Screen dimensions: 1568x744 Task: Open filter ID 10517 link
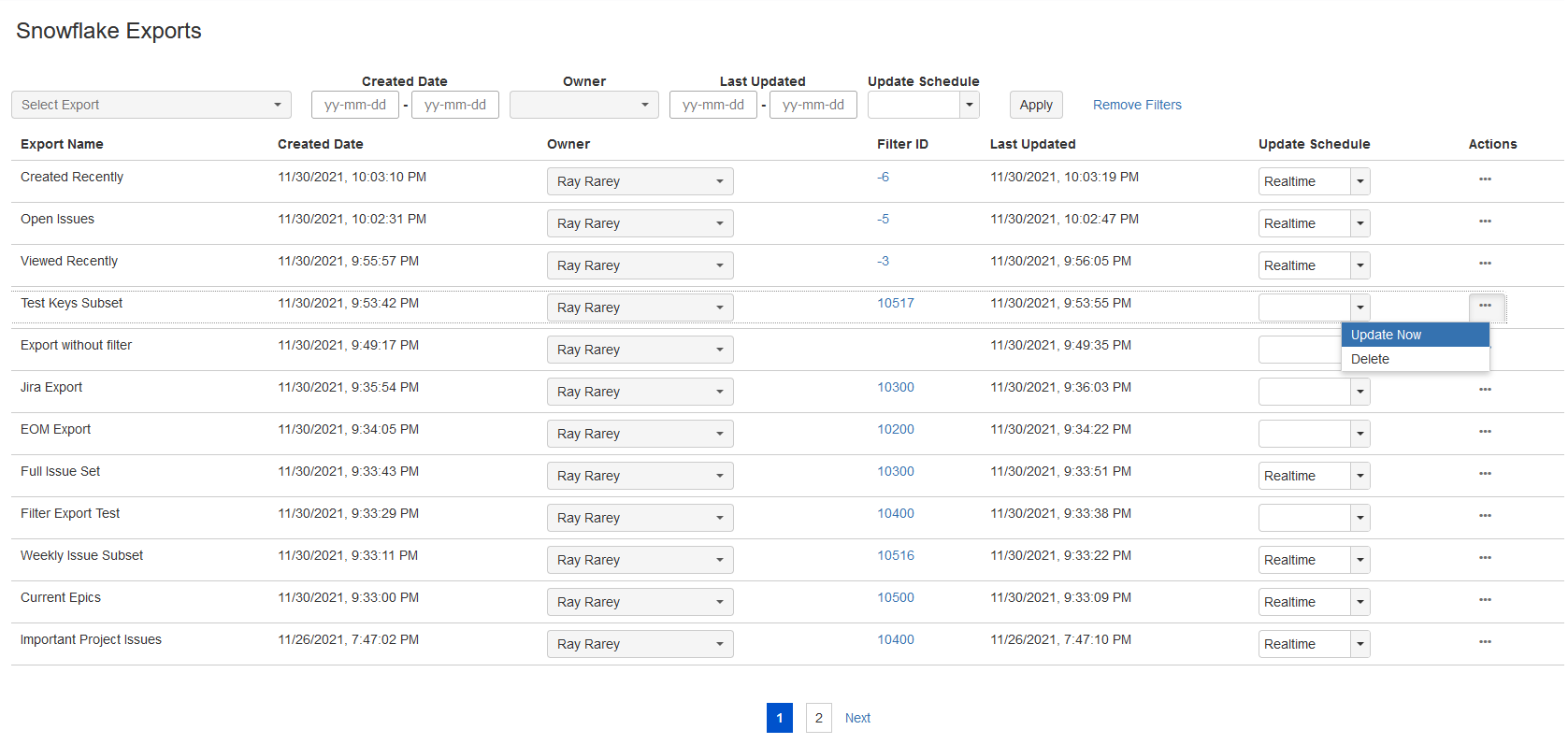point(895,303)
